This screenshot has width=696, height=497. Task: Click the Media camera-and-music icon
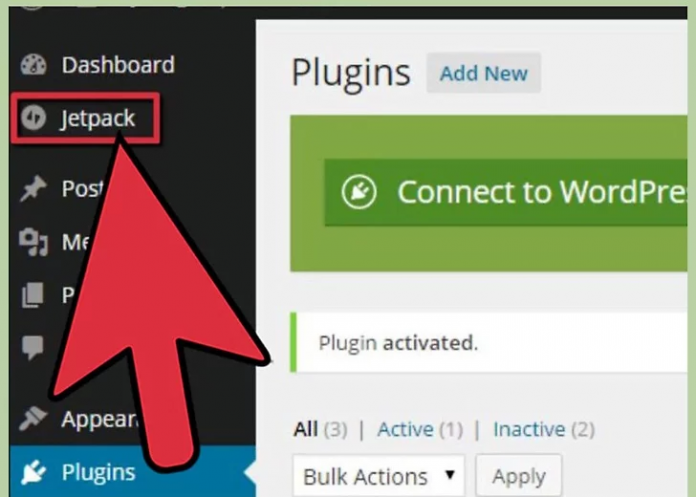point(33,242)
